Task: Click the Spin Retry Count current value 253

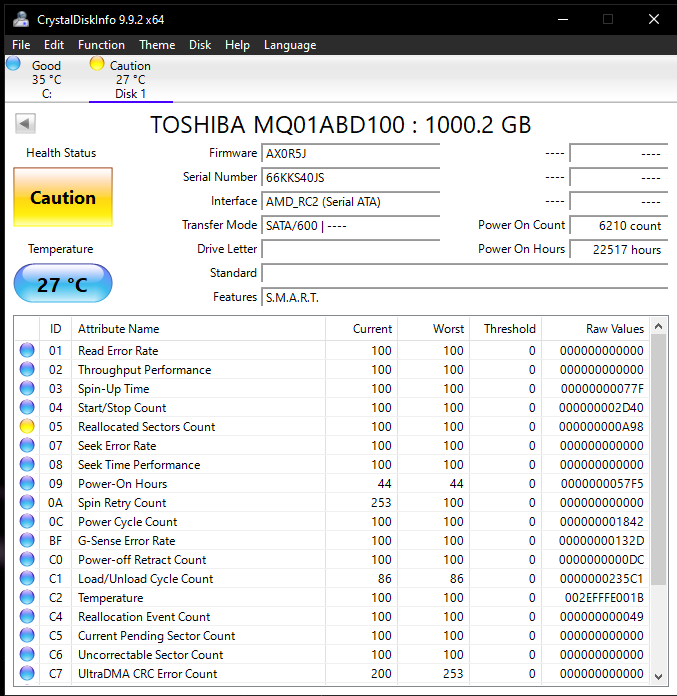Action: pyautogui.click(x=381, y=502)
